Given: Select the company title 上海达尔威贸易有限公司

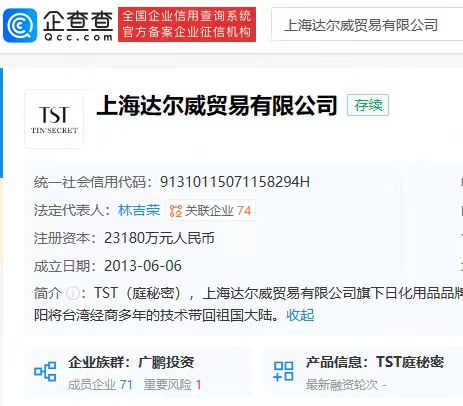Looking at the screenshot, I should tap(217, 105).
